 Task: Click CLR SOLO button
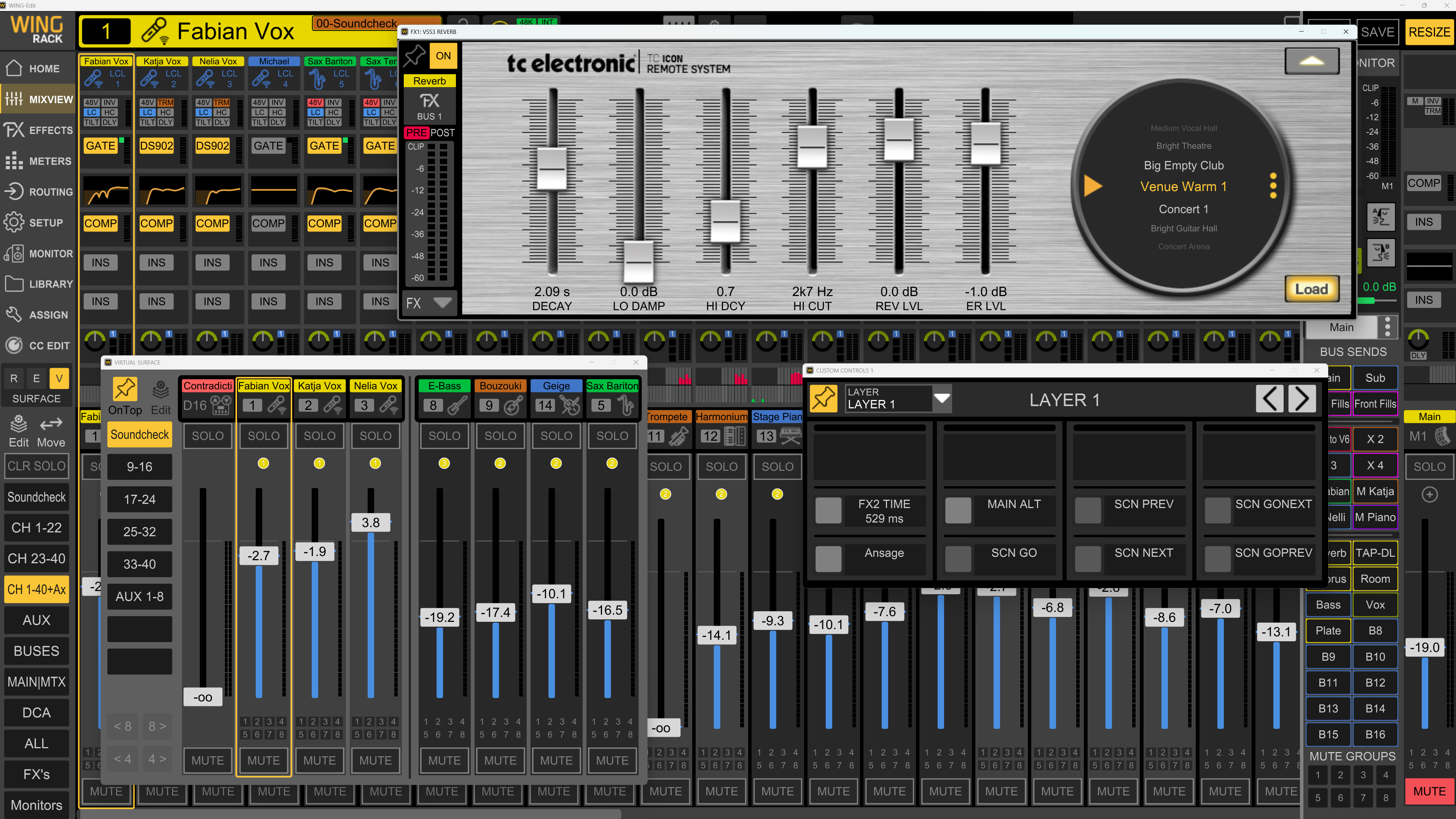[36, 466]
